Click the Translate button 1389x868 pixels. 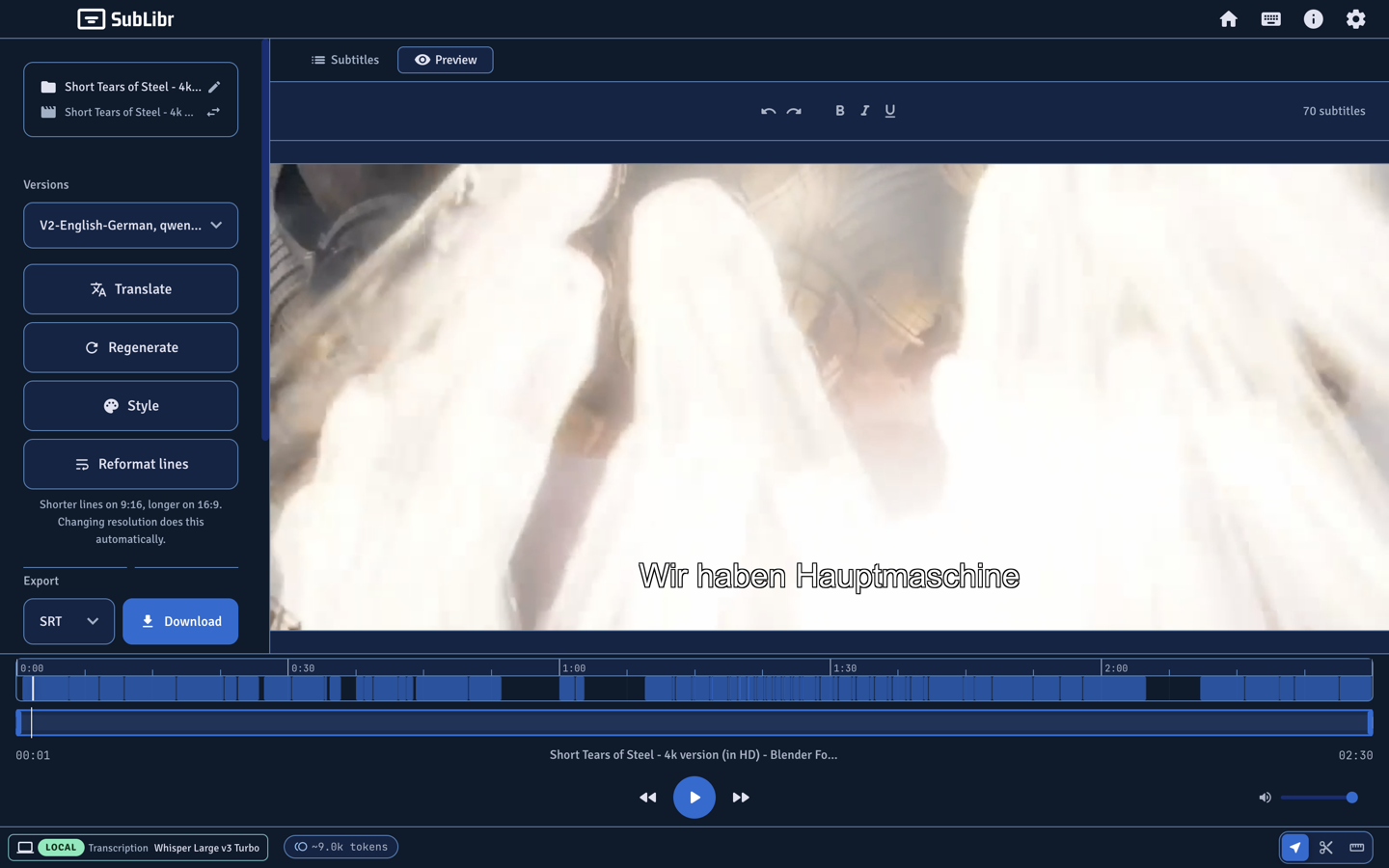pos(130,289)
